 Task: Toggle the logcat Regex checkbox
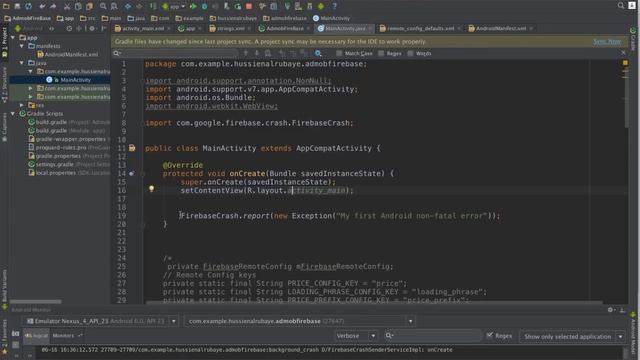click(x=489, y=335)
